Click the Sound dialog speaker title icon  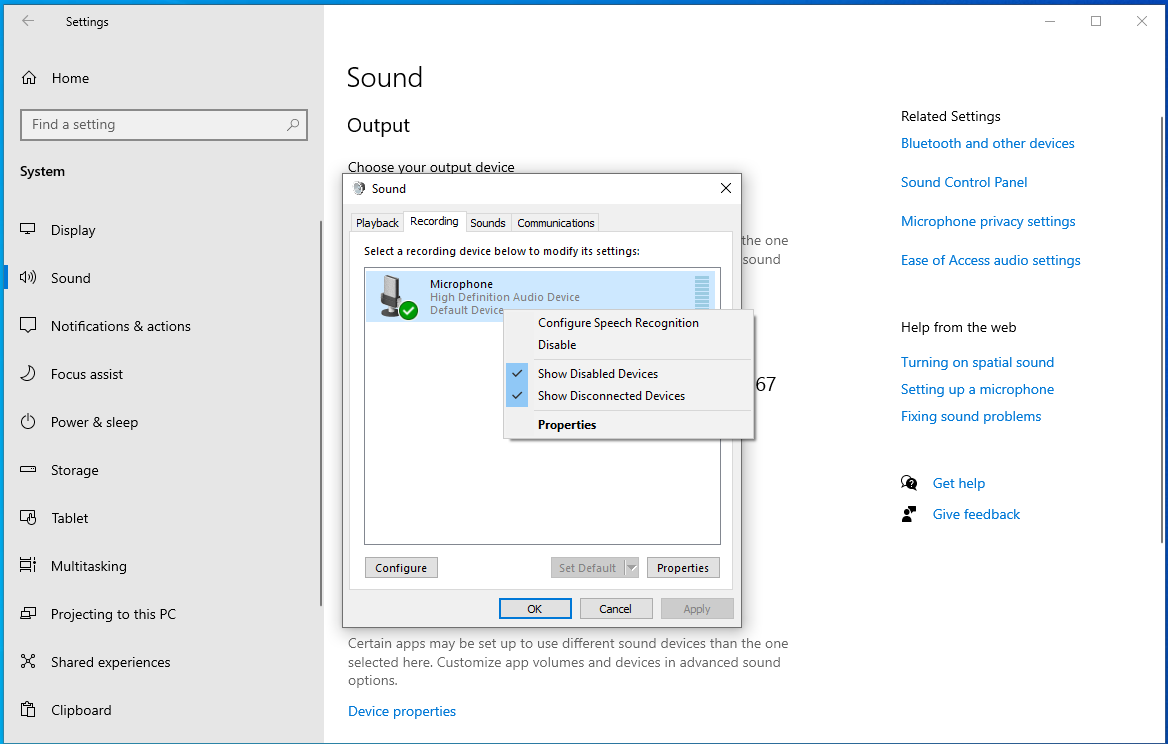click(359, 188)
